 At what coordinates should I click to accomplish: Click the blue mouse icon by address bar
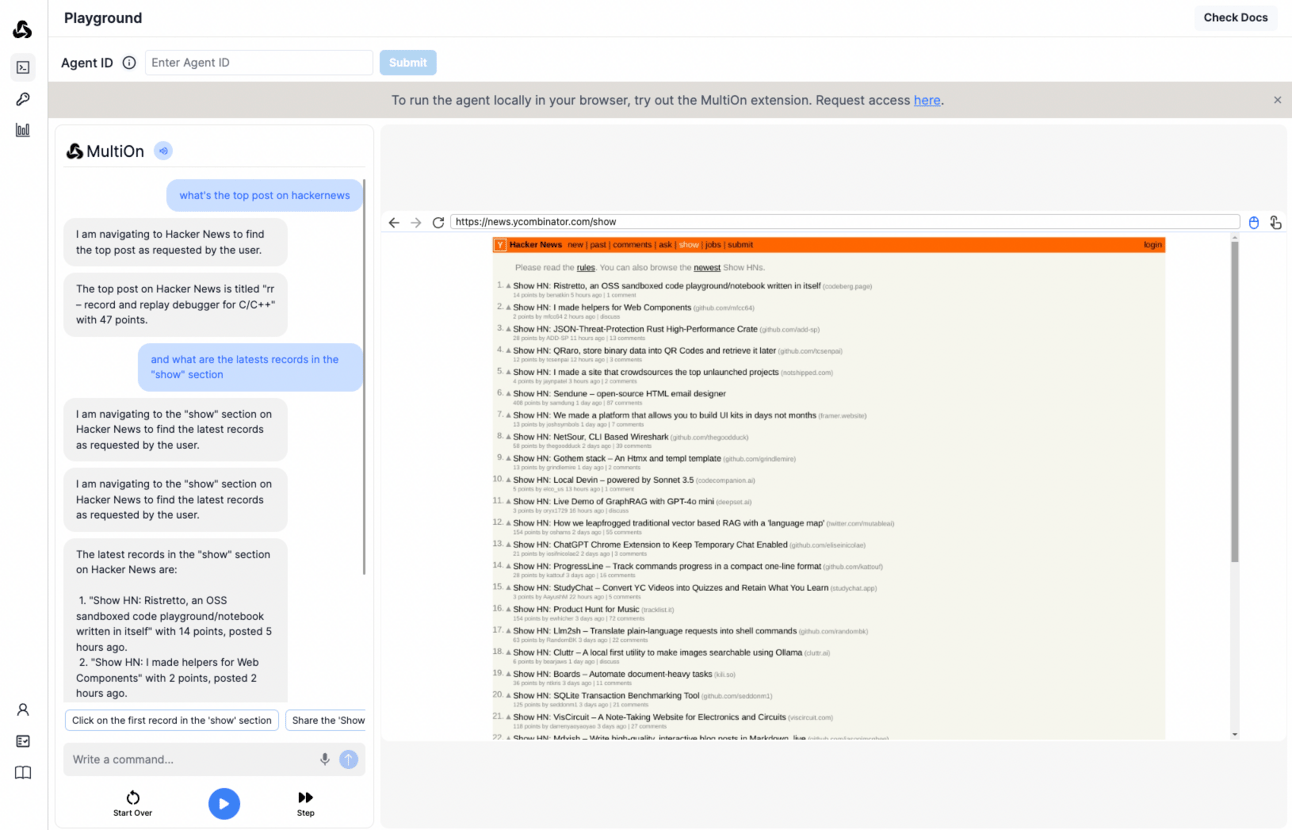point(1254,223)
